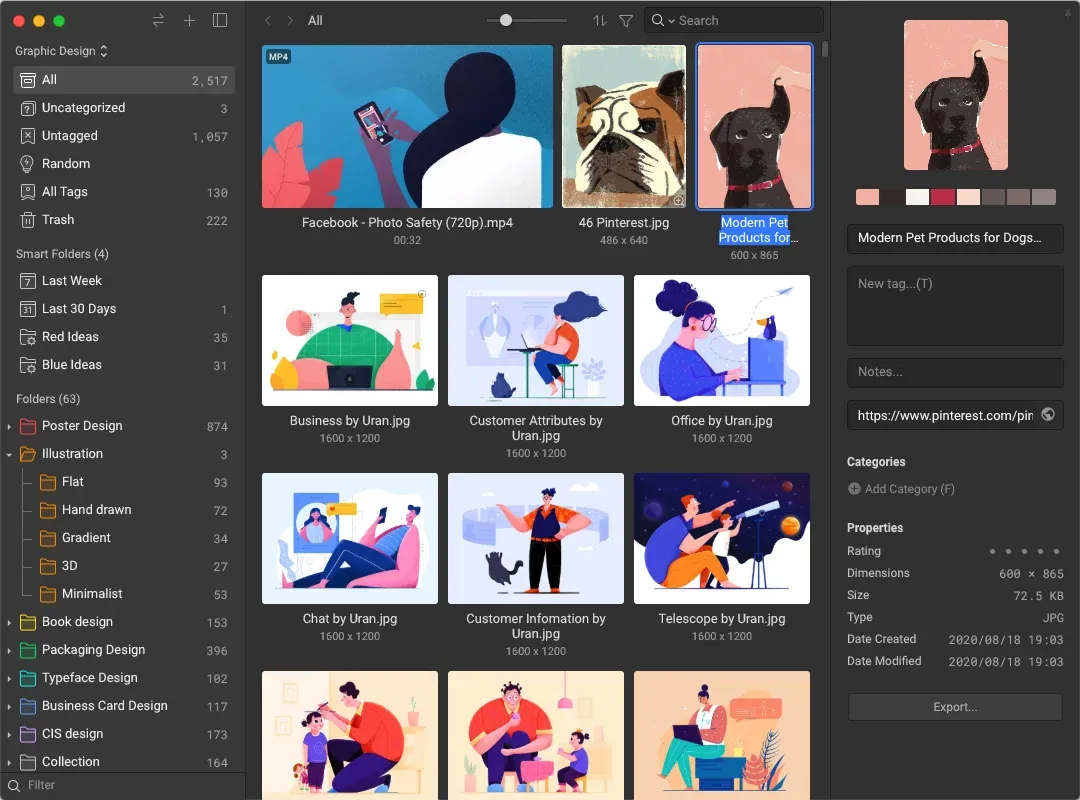Click the salmon pink color swatch
The width and height of the screenshot is (1080, 800).
point(867,197)
